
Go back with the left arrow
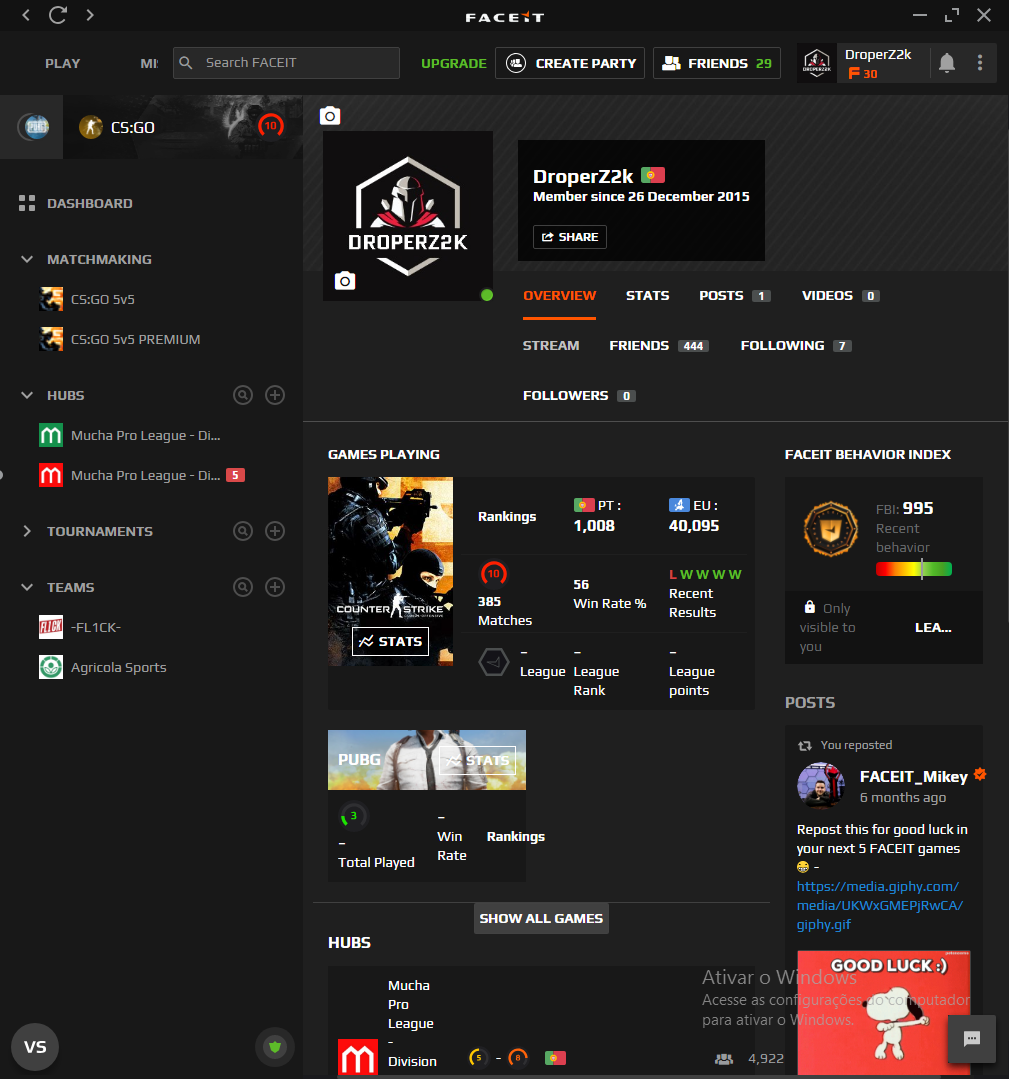coord(26,14)
